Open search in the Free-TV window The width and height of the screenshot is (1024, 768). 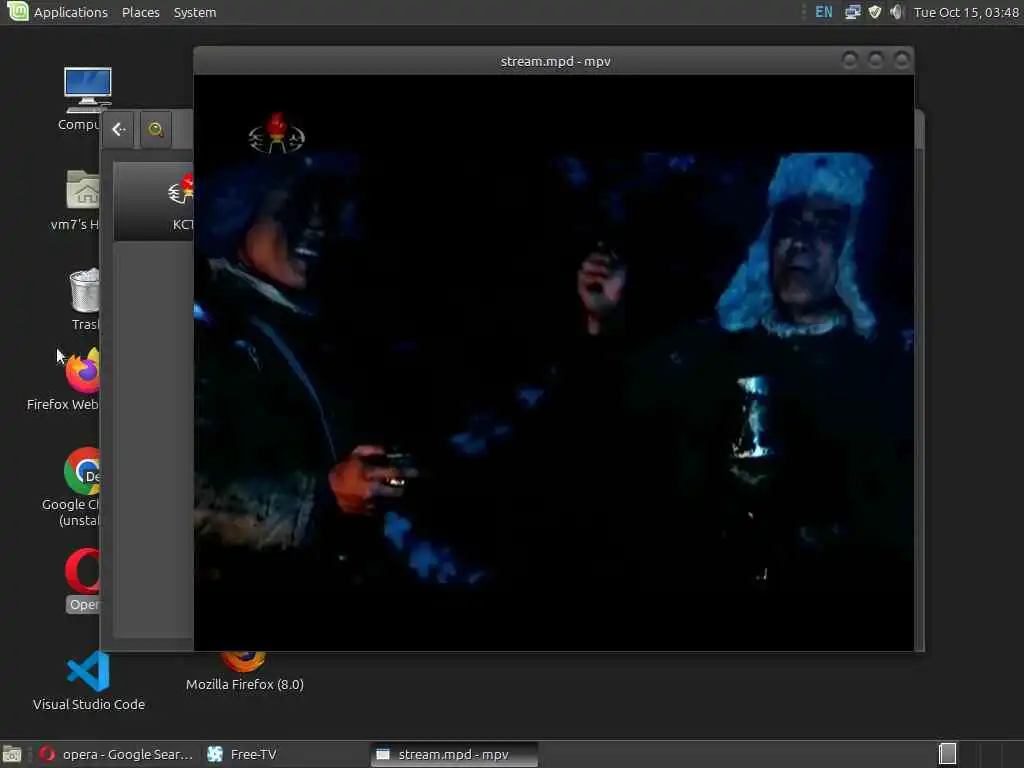[155, 129]
